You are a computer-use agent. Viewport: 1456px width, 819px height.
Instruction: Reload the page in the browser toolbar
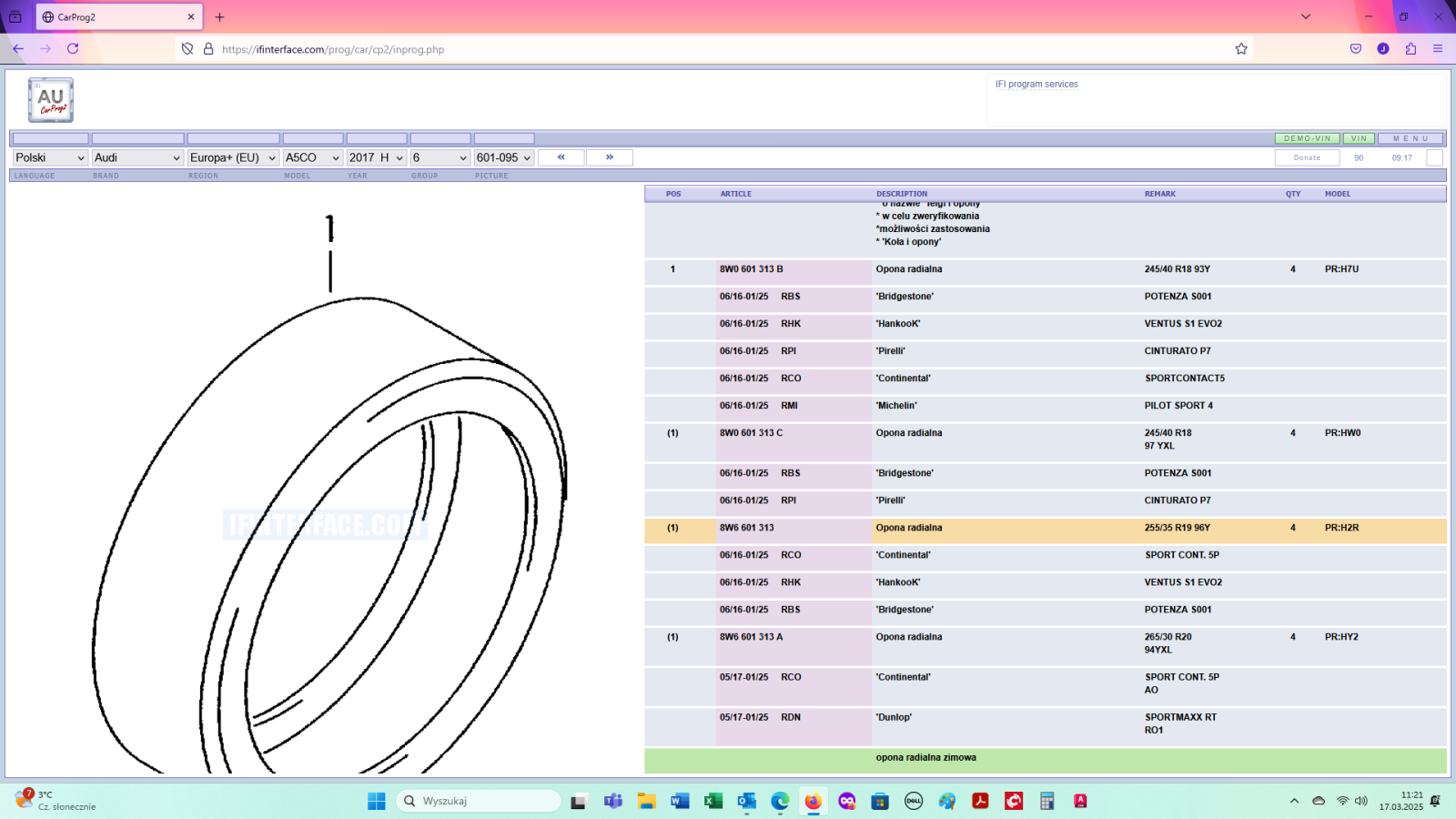(x=73, y=49)
